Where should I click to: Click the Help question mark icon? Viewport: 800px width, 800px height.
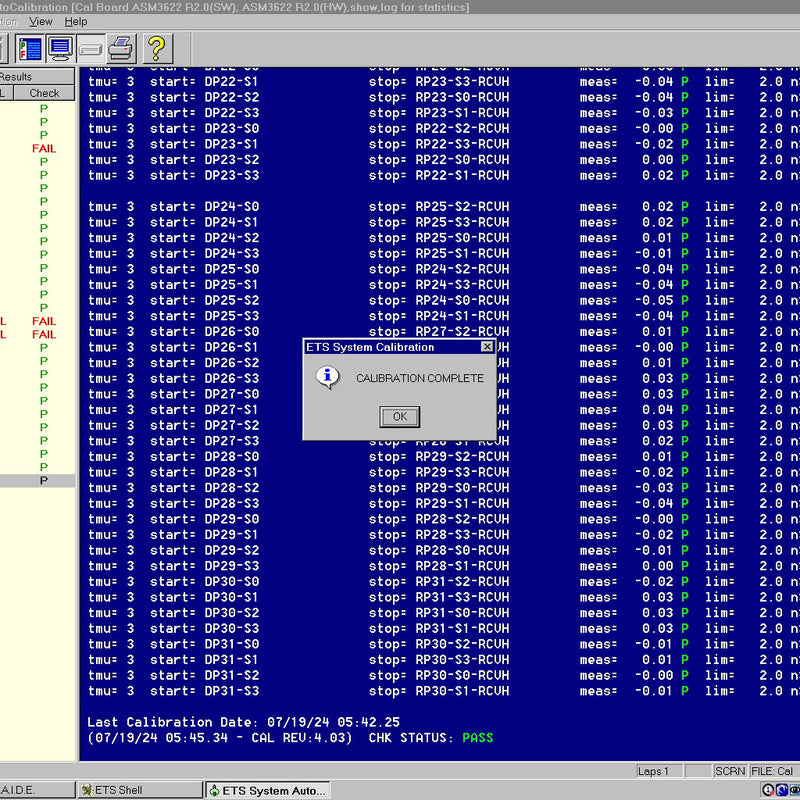[x=155, y=48]
